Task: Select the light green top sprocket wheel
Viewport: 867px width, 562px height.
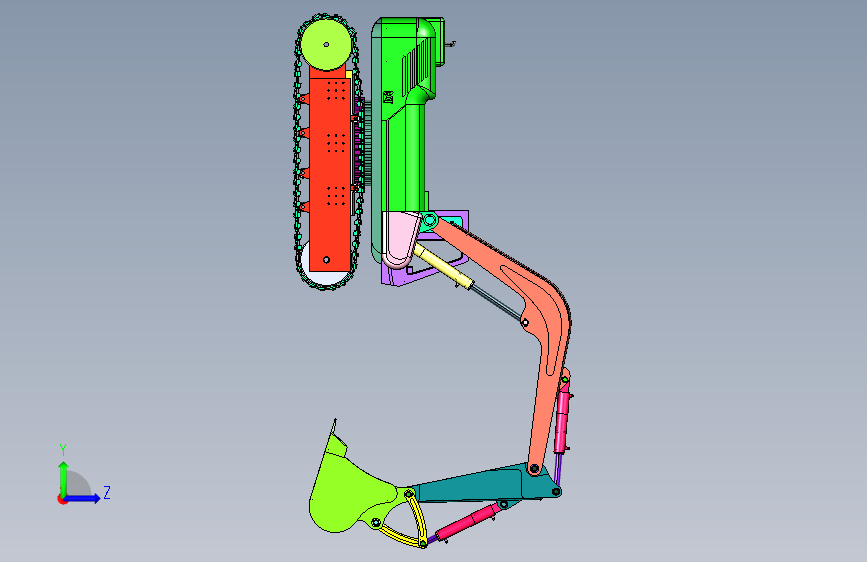Action: pos(326,45)
